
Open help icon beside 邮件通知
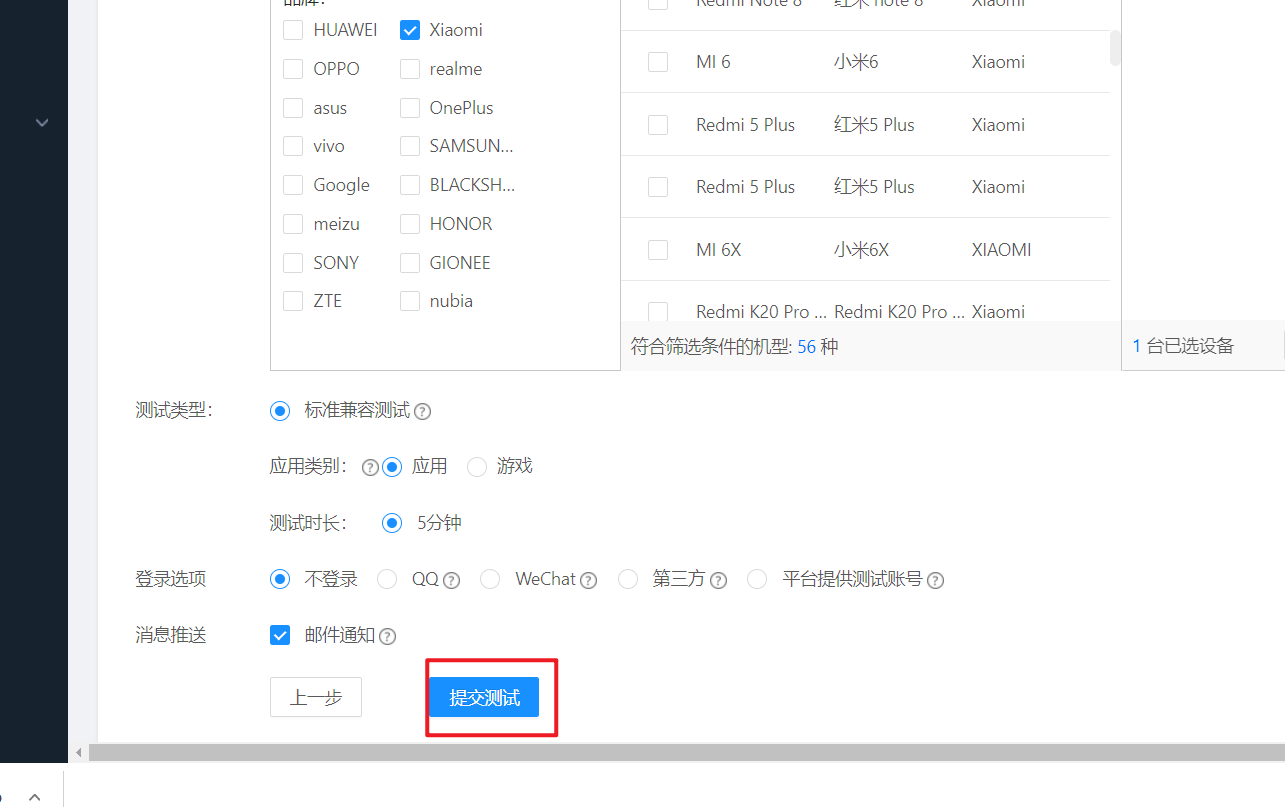(x=387, y=636)
